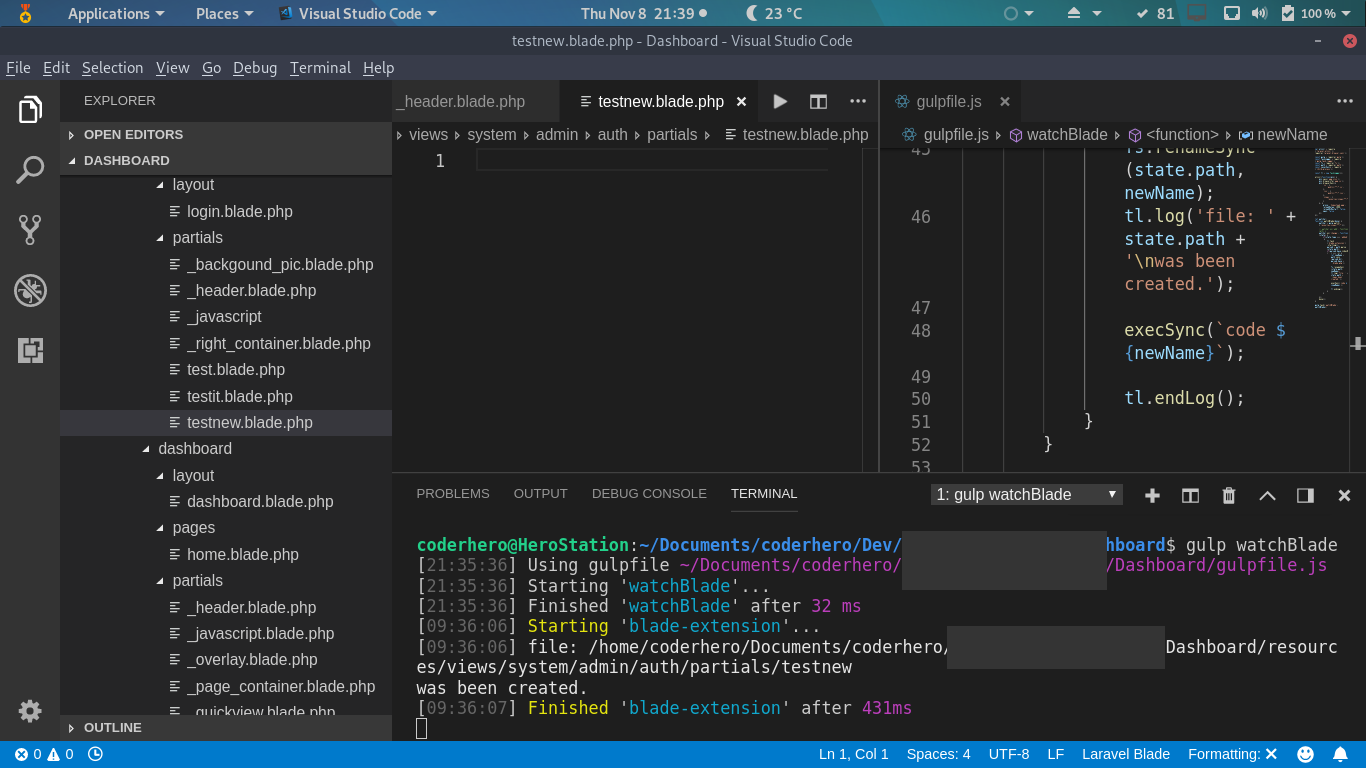1366x768 pixels.
Task: Open the Search view in activity bar
Action: [30, 170]
